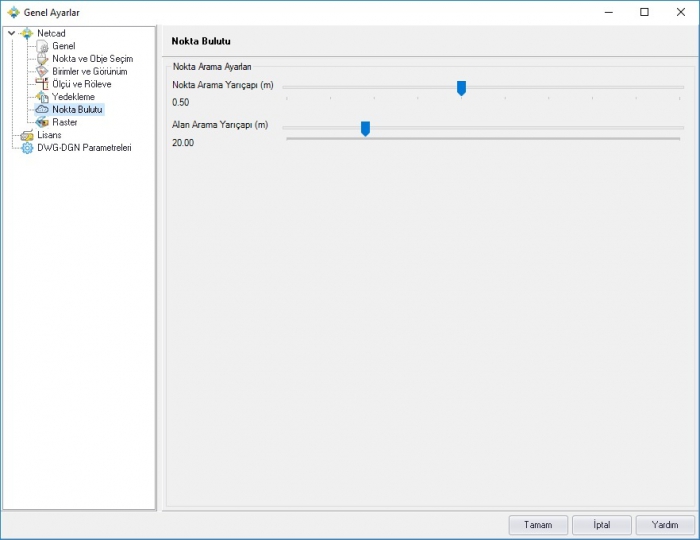Click the Raster icon in tree
The image size is (700, 540).
pyautogui.click(x=42, y=122)
